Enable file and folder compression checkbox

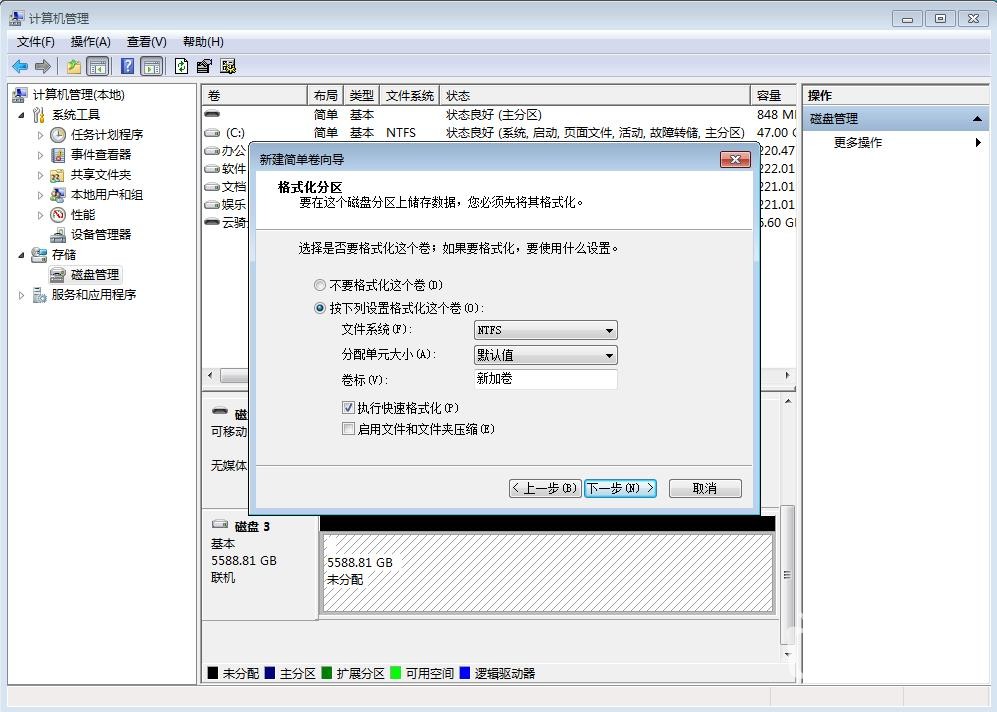coord(348,429)
